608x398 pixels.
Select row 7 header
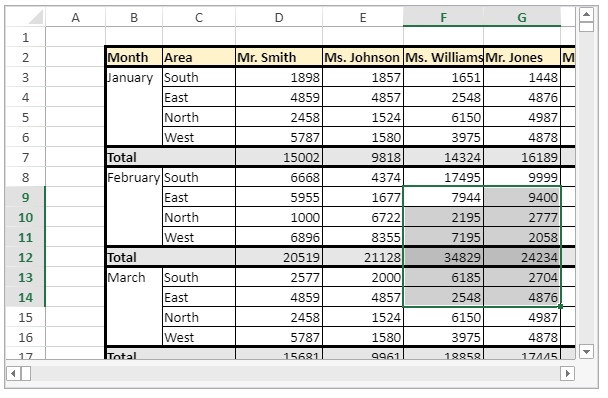pos(25,157)
